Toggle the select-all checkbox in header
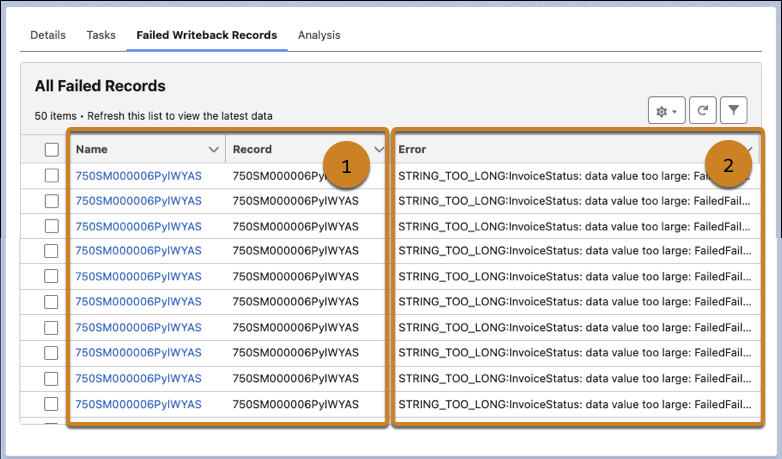Viewport: 782px width, 459px height. point(51,150)
